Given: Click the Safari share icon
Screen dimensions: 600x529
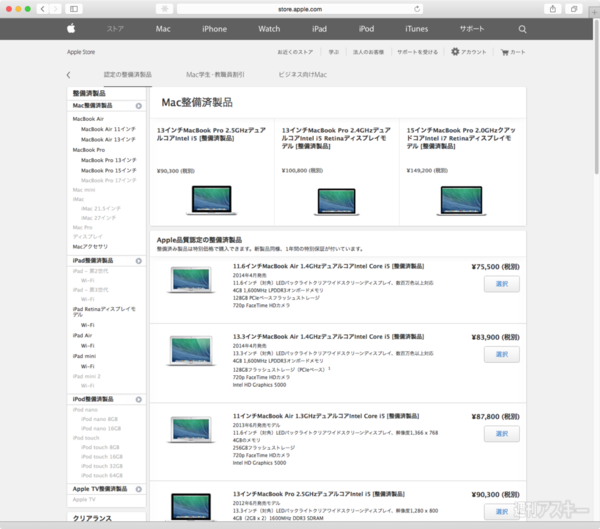Looking at the screenshot, I should pos(553,9).
